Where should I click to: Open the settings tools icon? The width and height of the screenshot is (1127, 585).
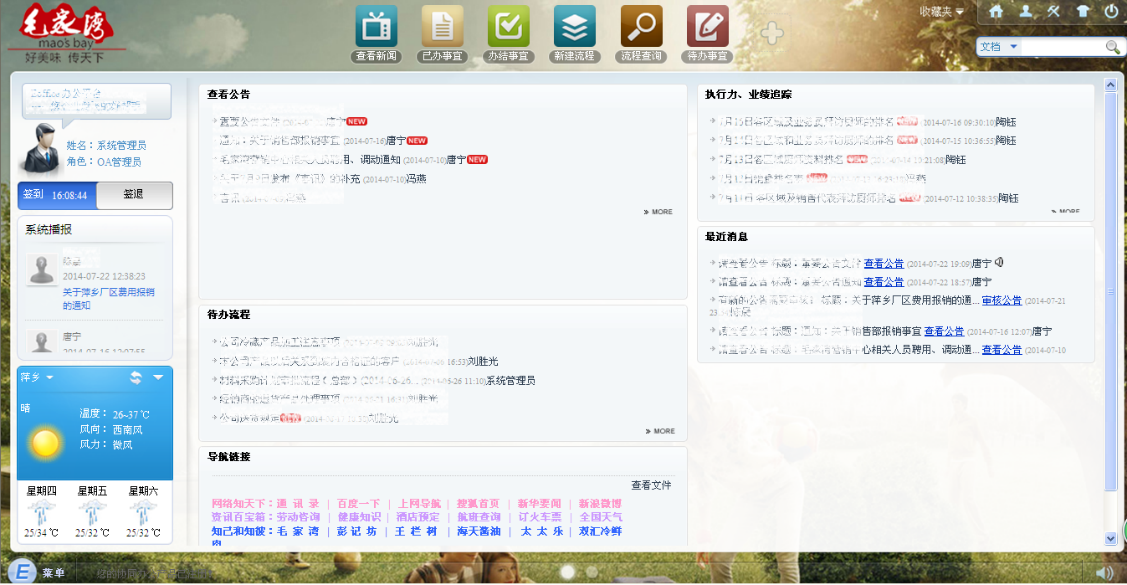point(1054,11)
